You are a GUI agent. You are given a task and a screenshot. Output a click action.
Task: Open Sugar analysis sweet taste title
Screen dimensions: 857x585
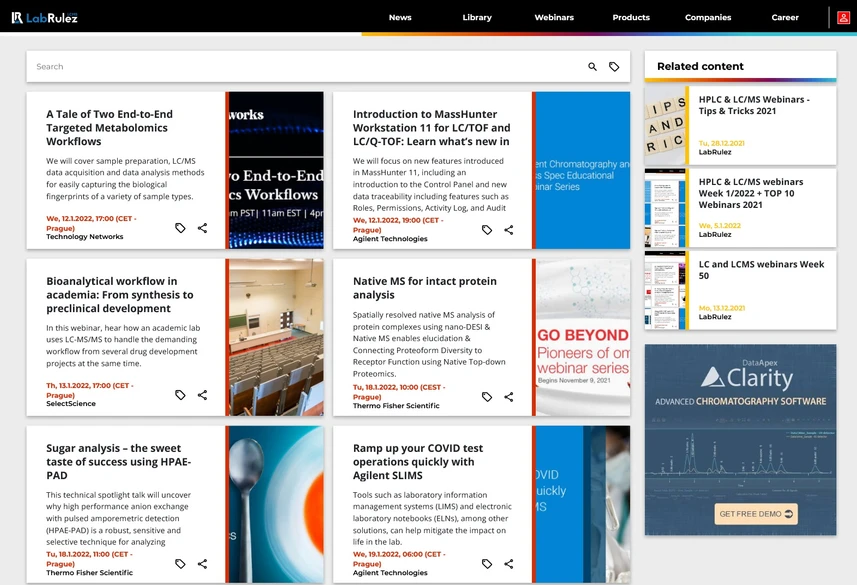[119, 461]
